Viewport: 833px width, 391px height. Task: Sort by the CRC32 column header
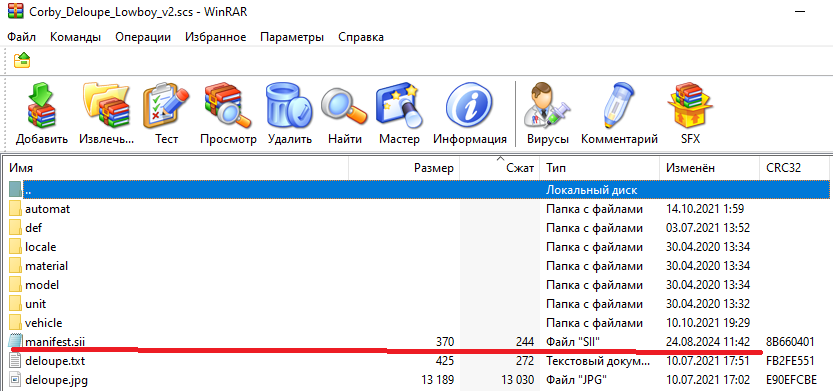pyautogui.click(x=794, y=168)
